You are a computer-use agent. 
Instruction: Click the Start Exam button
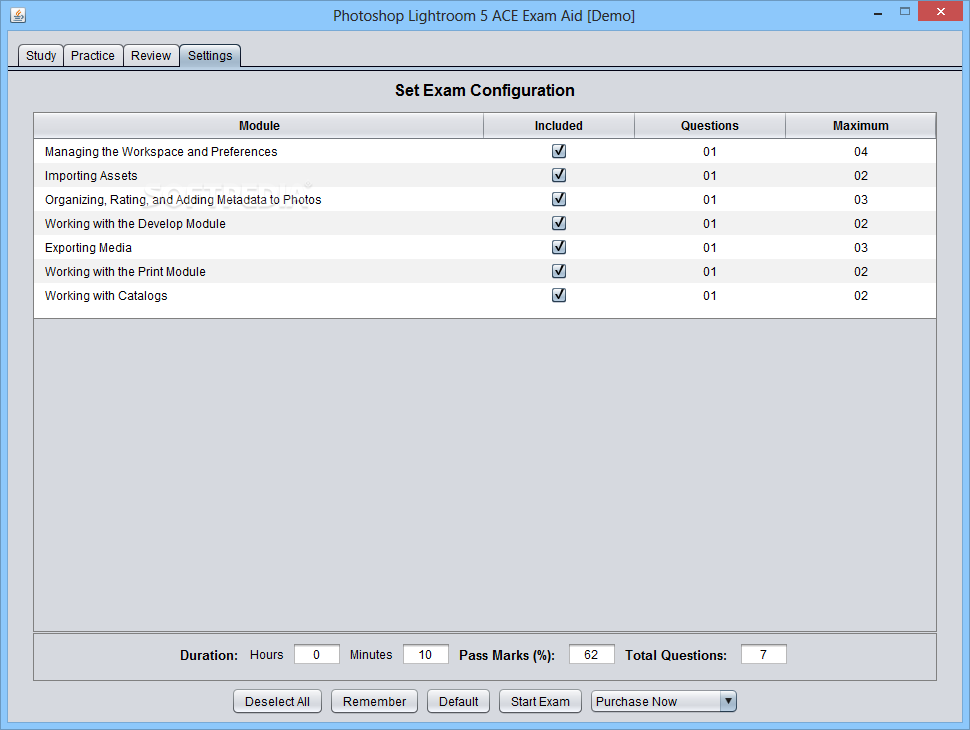tap(540, 702)
